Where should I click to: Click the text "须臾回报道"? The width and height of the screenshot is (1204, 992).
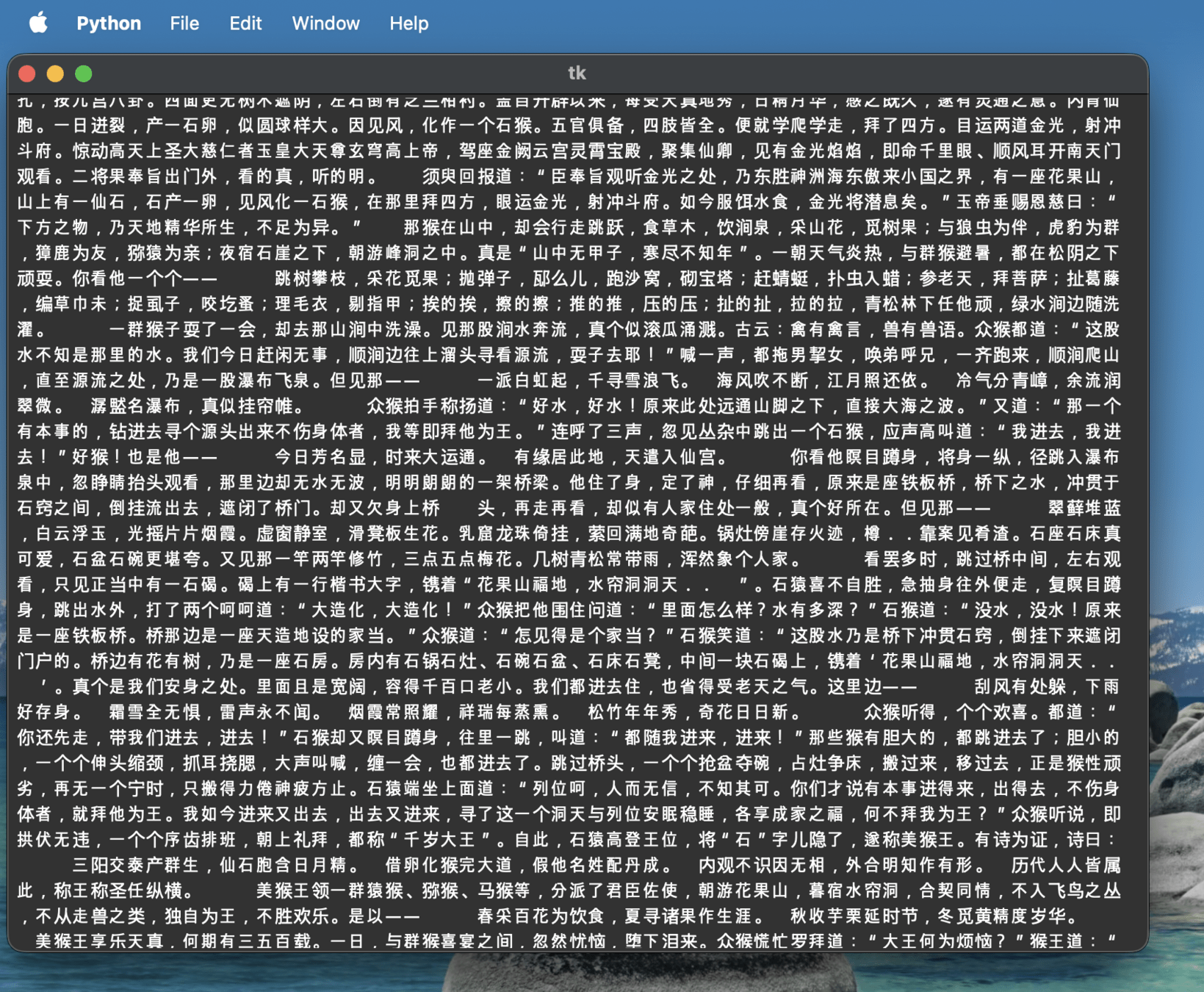tap(467, 176)
